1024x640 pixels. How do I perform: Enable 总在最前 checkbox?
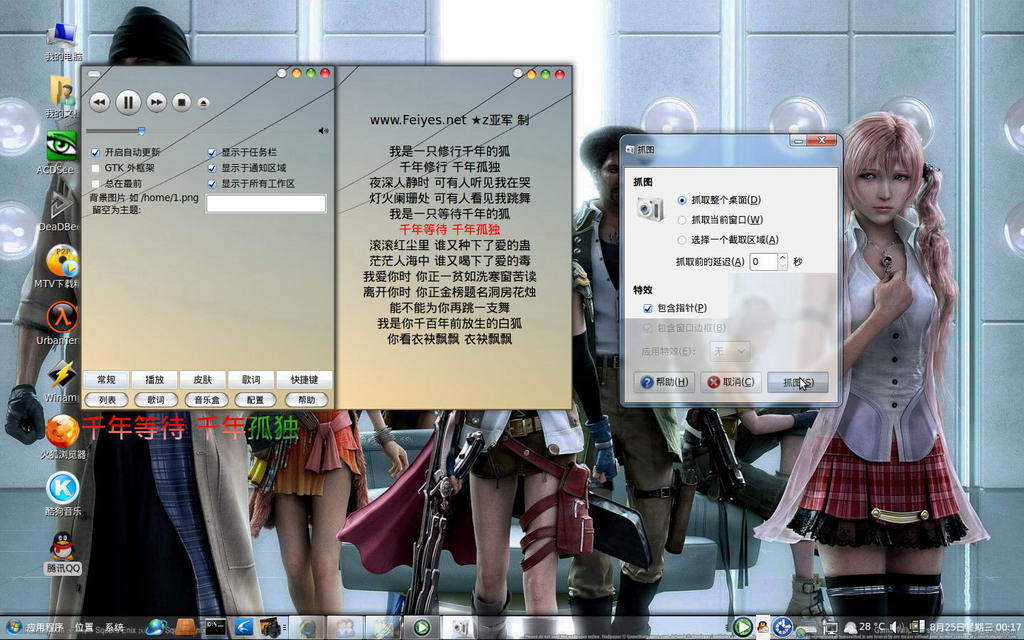point(95,184)
